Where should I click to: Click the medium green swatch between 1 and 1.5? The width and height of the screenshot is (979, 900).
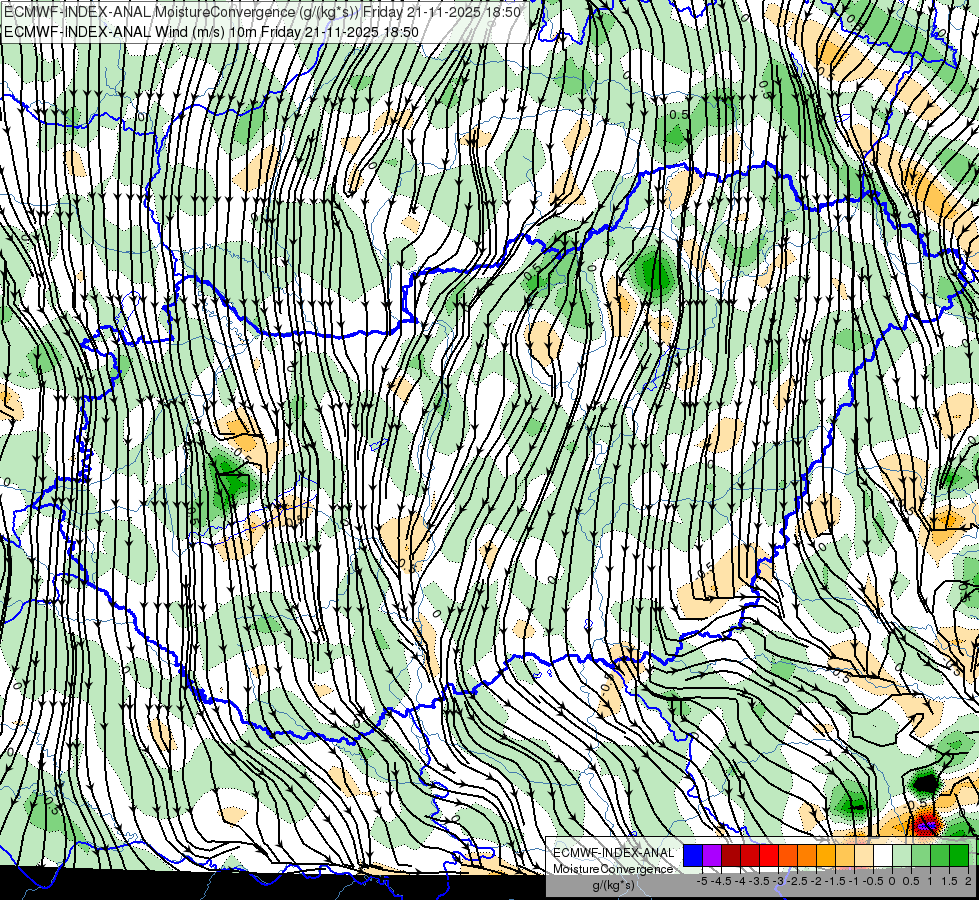coord(940,855)
